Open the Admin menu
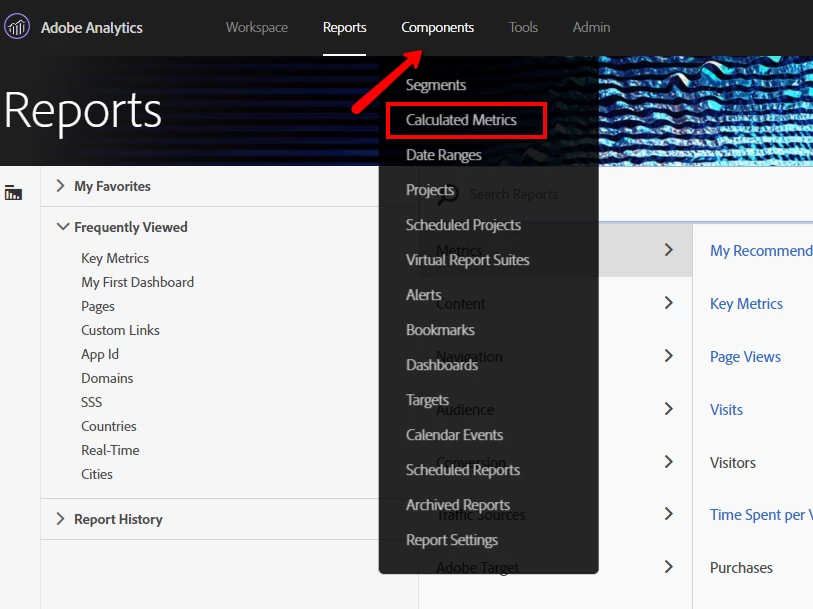 pos(591,27)
